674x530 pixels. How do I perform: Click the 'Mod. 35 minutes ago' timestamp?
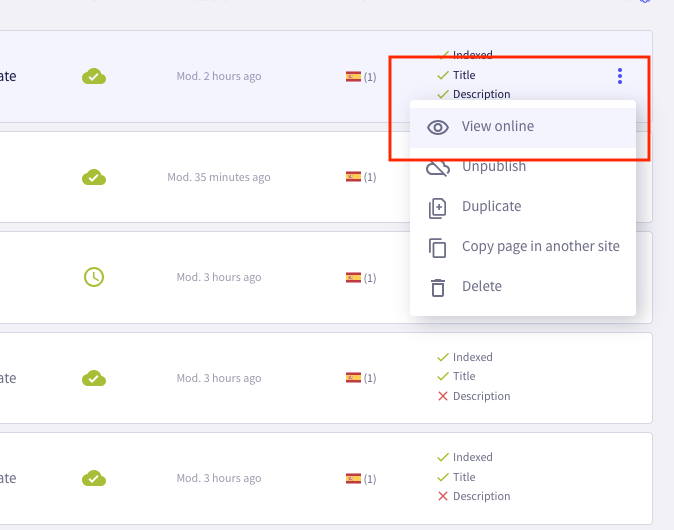pos(218,177)
